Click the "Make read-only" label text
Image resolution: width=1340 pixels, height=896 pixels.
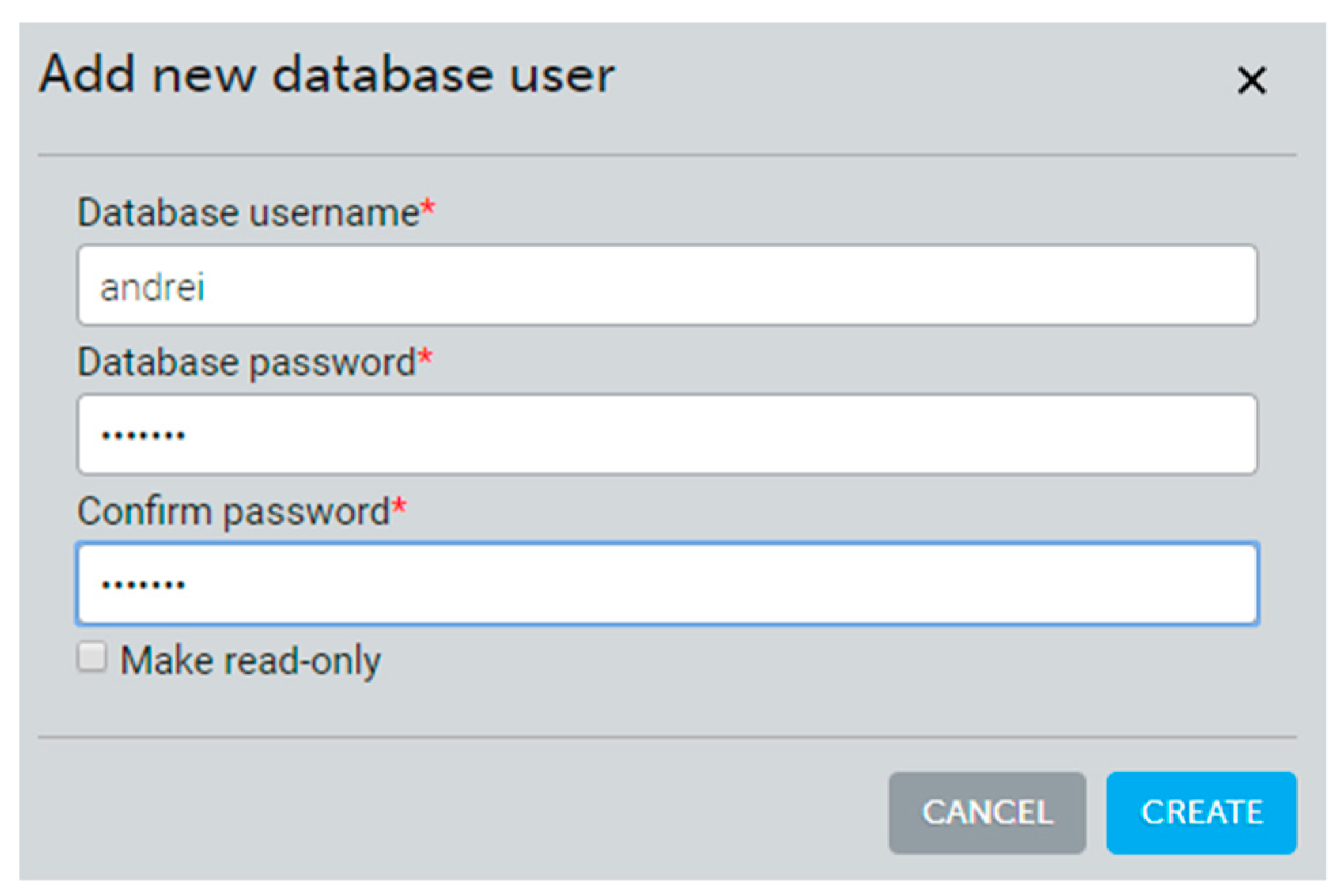click(x=250, y=660)
